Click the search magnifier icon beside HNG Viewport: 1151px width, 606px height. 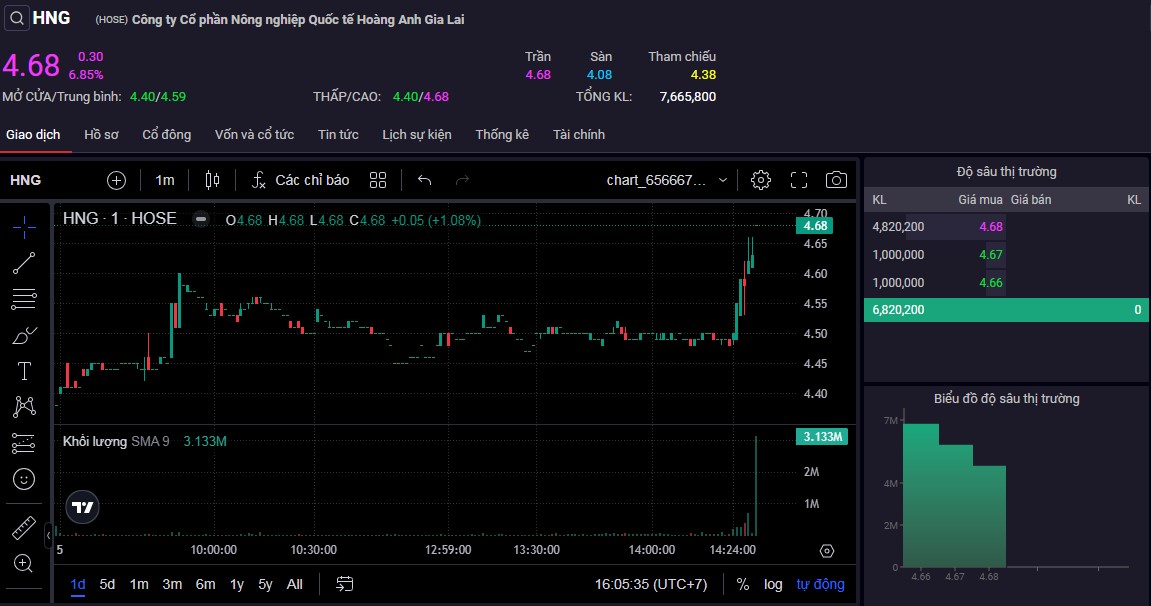click(x=17, y=18)
